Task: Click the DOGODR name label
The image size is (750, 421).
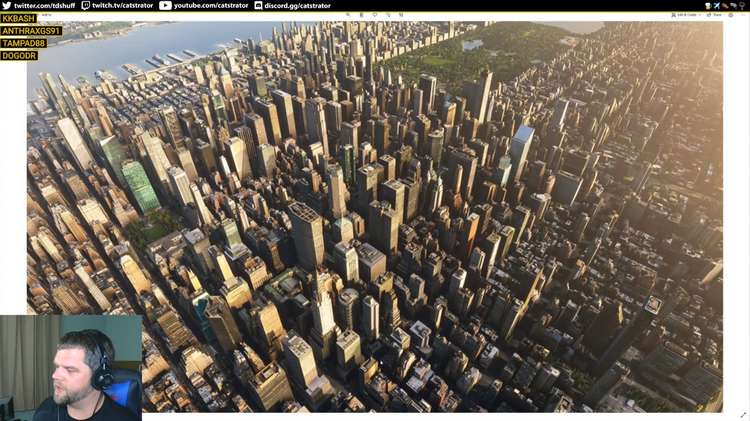Action: pos(19,55)
